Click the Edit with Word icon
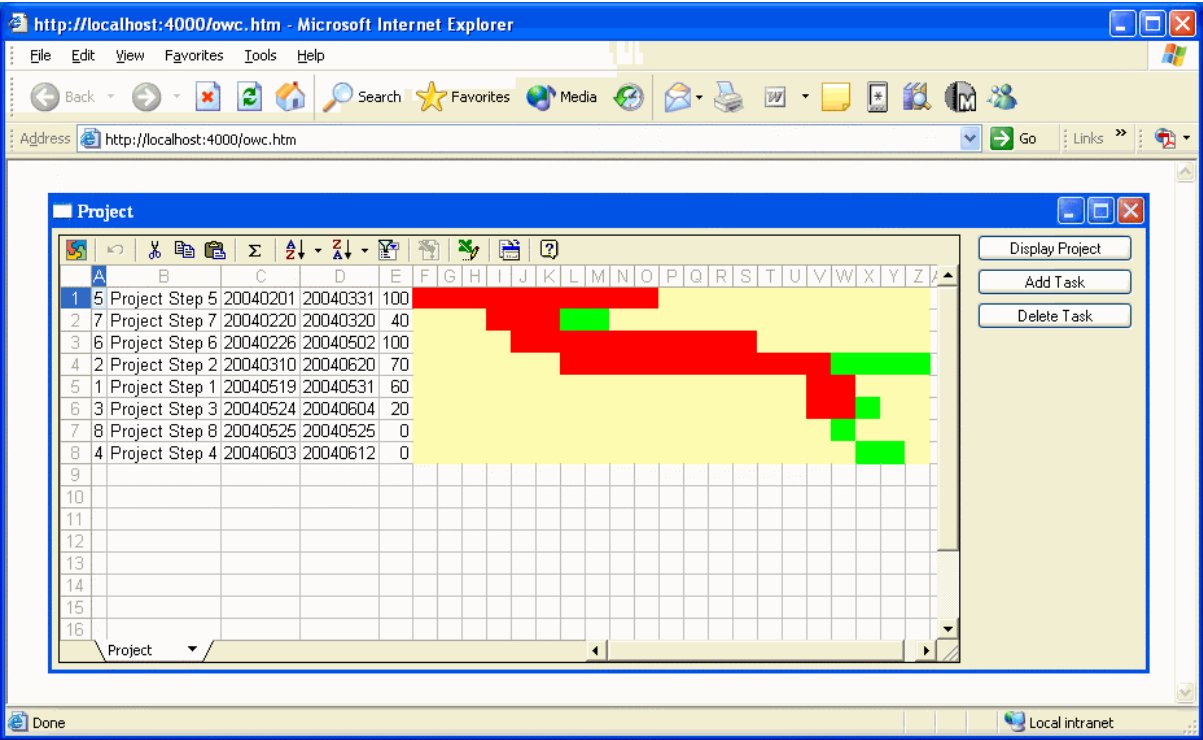This screenshot has width=1203, height=740. pos(776,97)
